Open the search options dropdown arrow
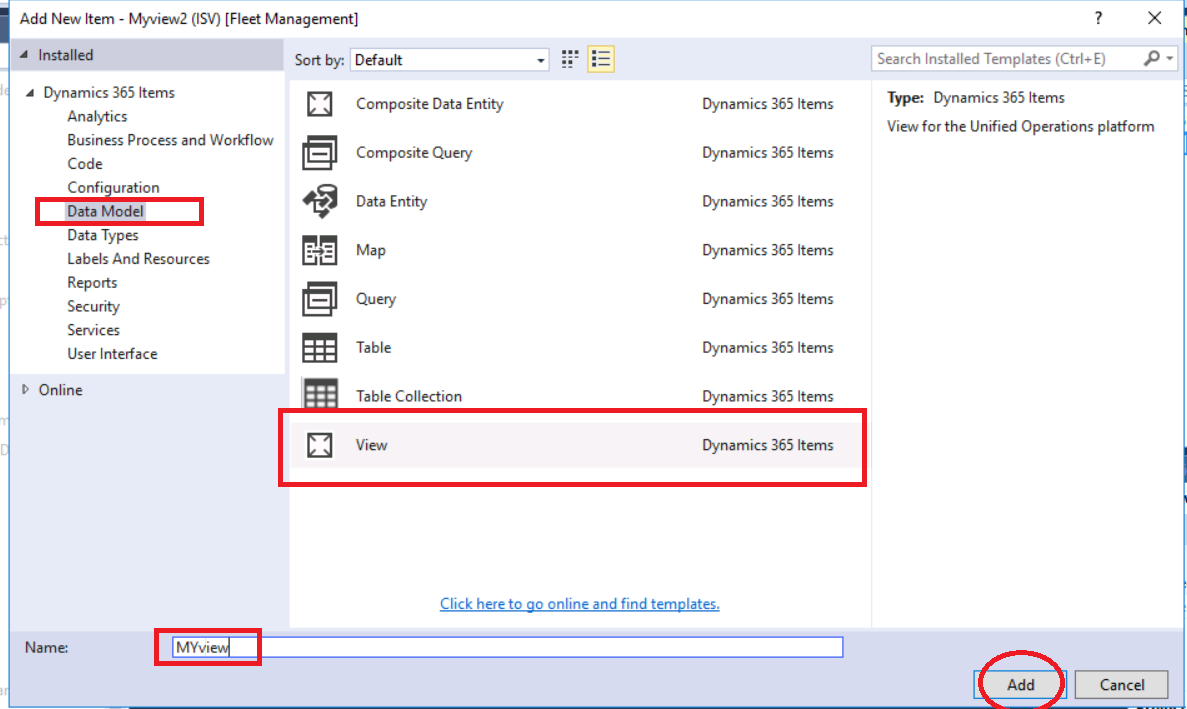Screen dimensions: 1187x709 (x=1170, y=58)
